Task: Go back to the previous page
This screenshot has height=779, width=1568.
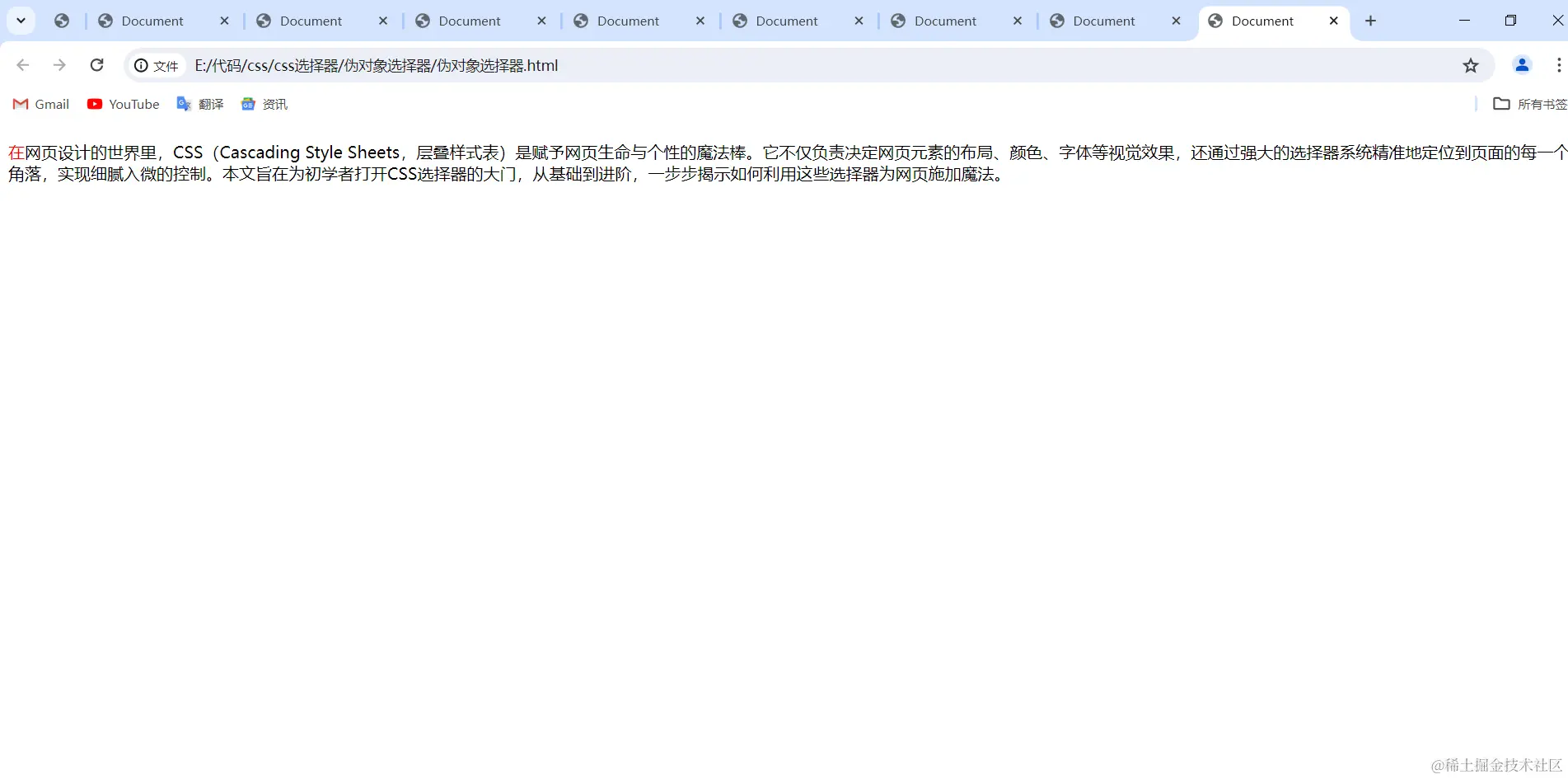Action: coord(22,65)
